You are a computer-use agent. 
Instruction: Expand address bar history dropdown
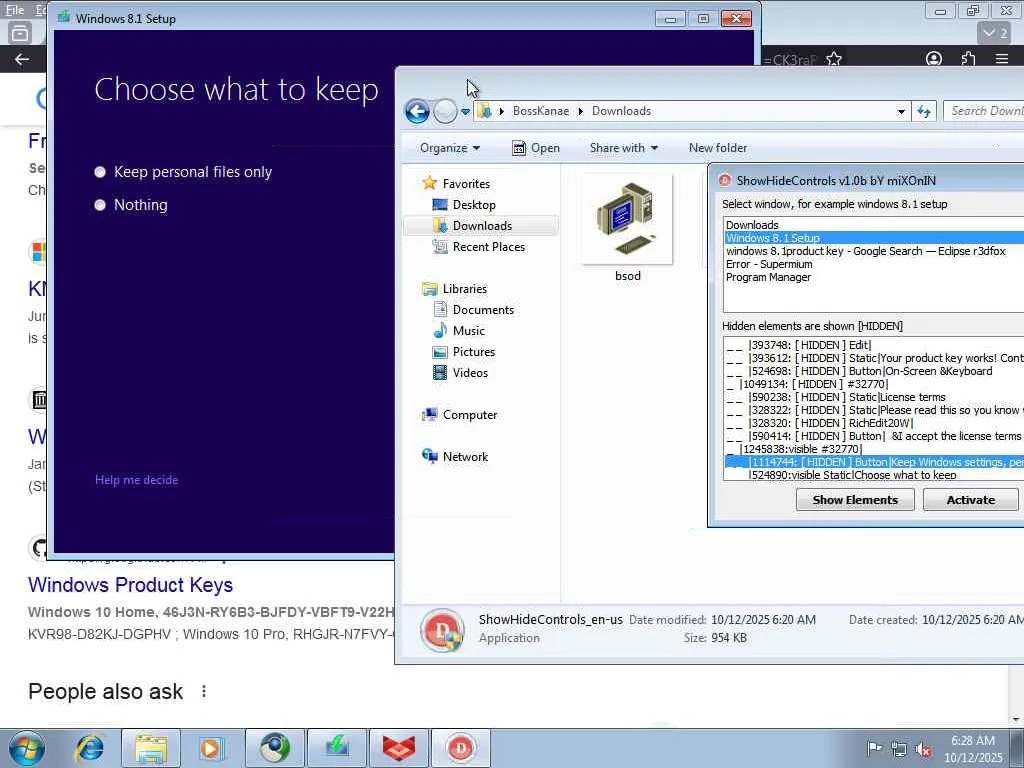click(901, 112)
